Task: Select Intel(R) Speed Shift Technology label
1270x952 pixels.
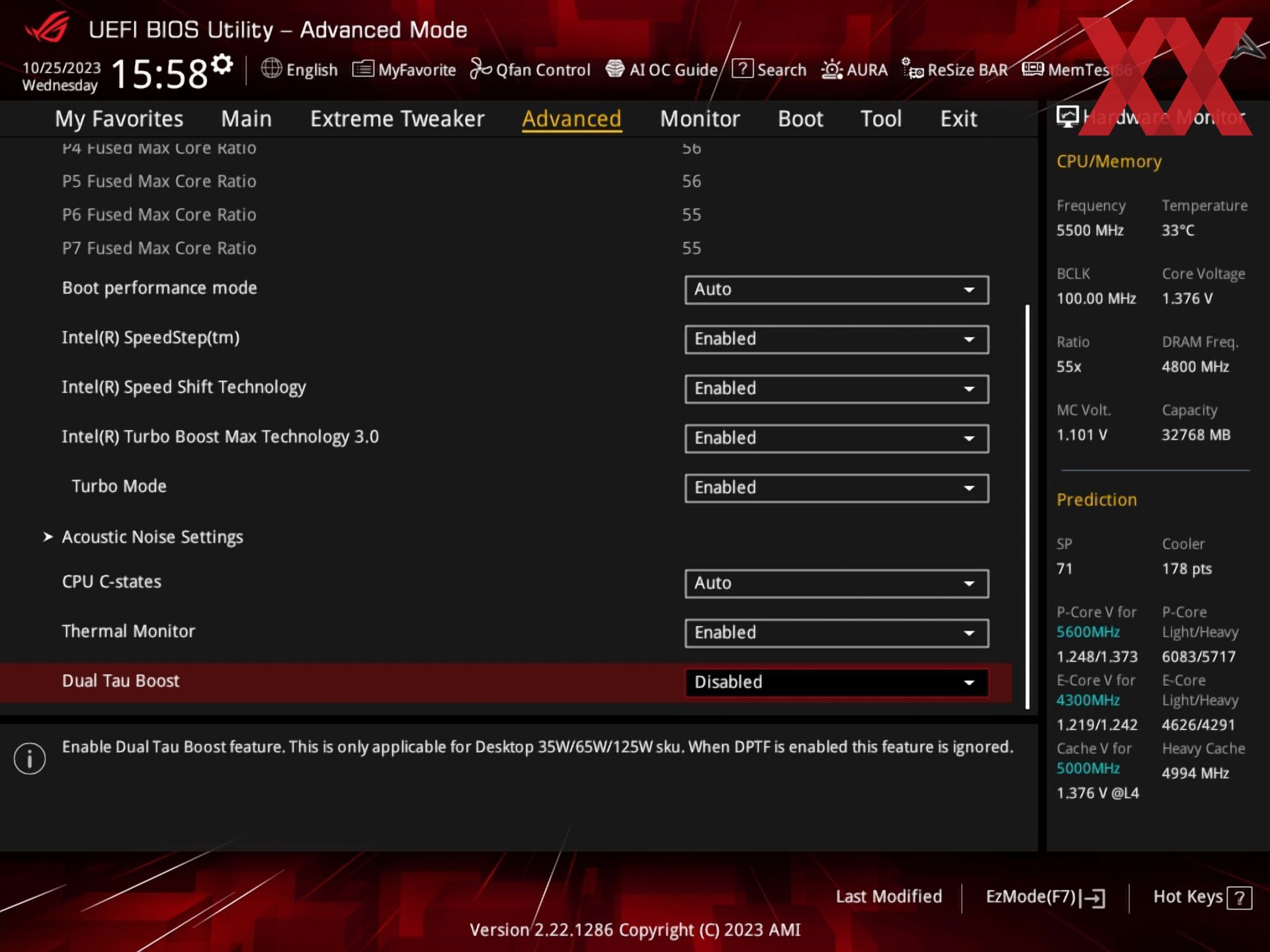Action: pos(184,387)
